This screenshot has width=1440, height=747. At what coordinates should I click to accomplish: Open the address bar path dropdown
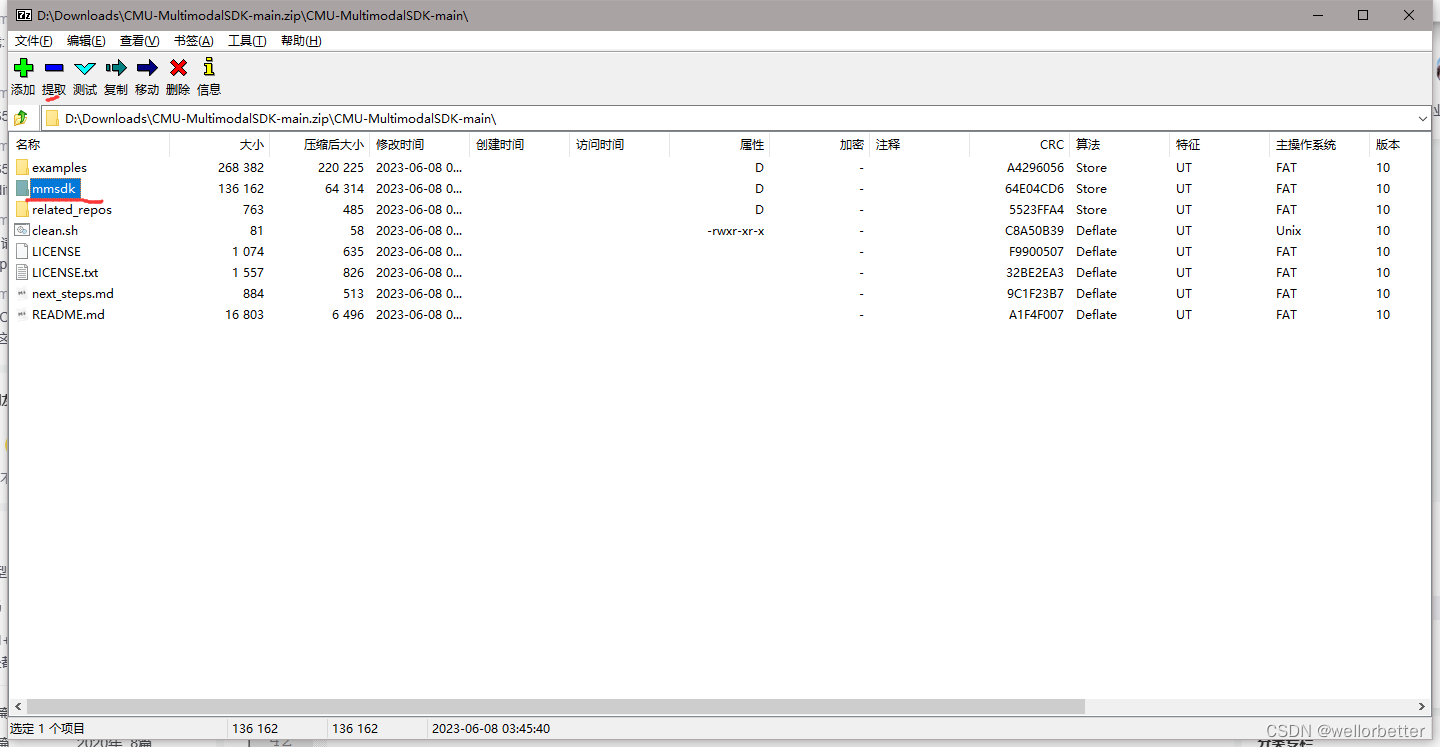tap(1422, 117)
